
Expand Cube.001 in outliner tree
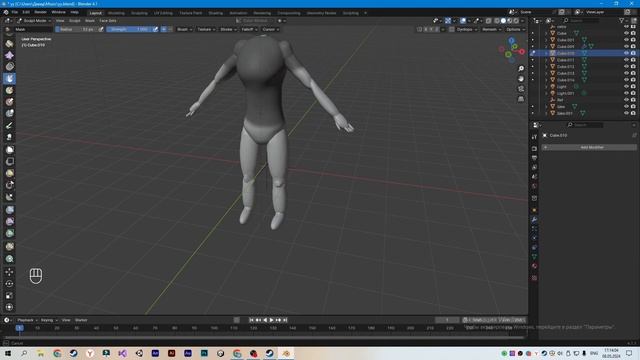546,40
